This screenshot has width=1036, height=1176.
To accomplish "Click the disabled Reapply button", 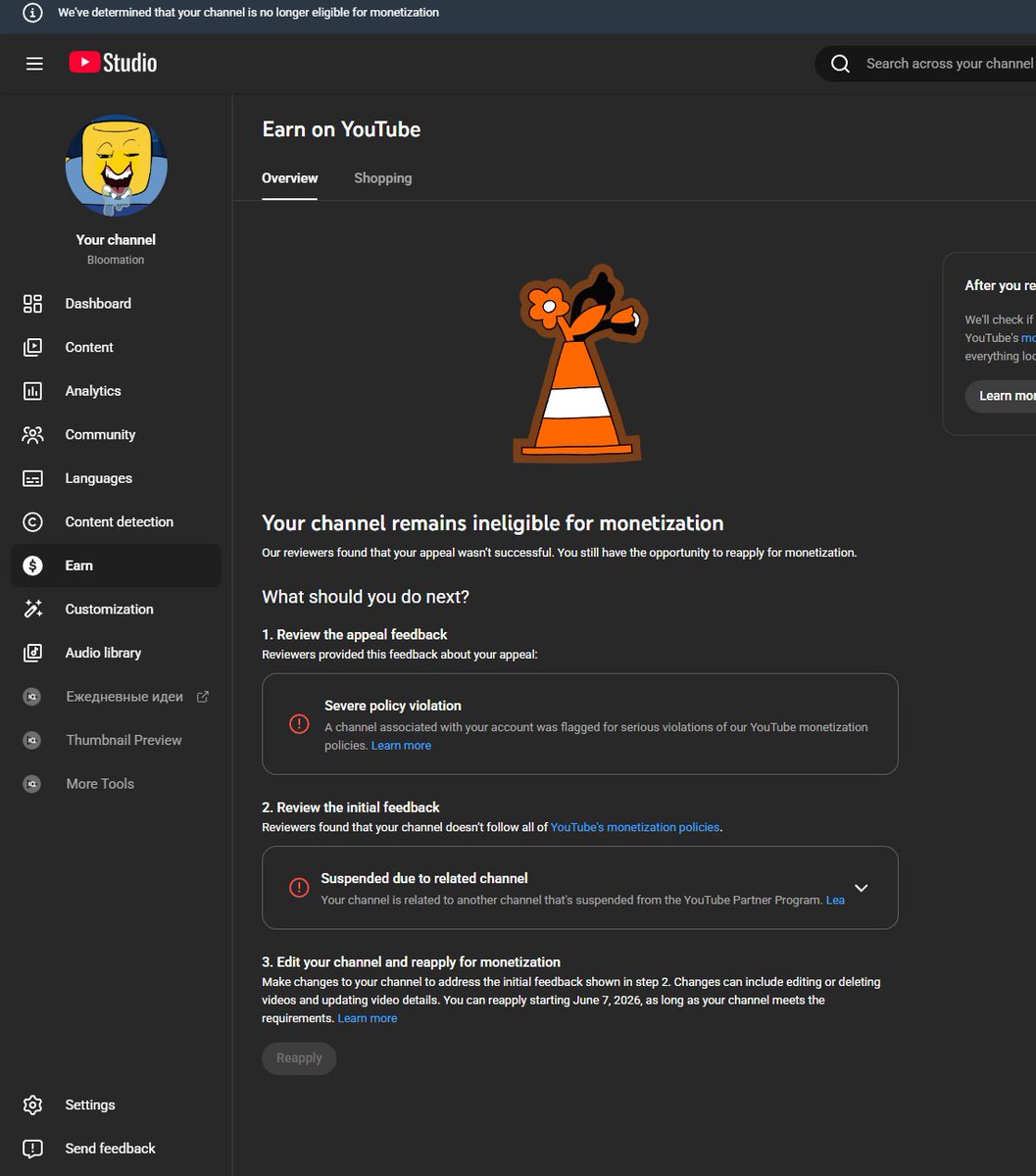I will click(x=299, y=1058).
